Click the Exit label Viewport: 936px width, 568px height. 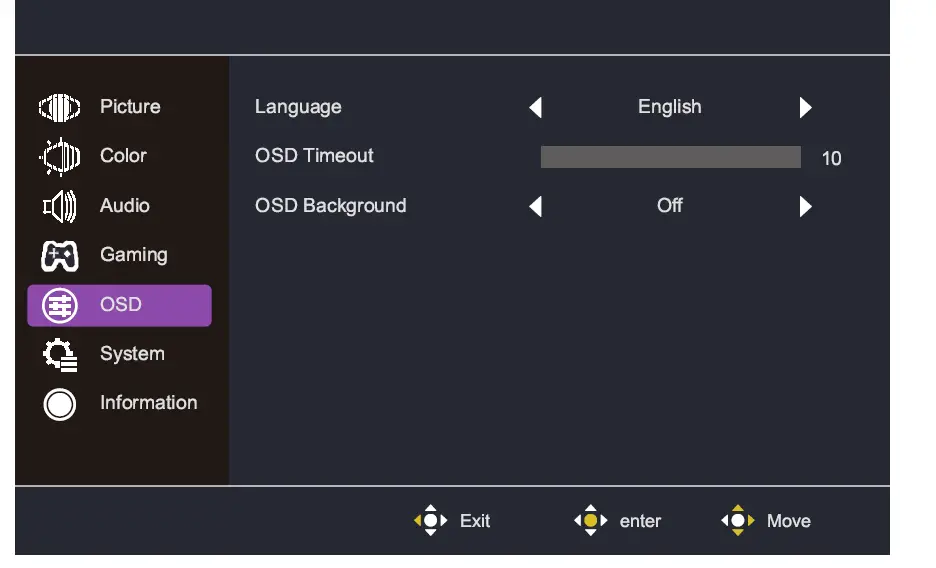[475, 521]
